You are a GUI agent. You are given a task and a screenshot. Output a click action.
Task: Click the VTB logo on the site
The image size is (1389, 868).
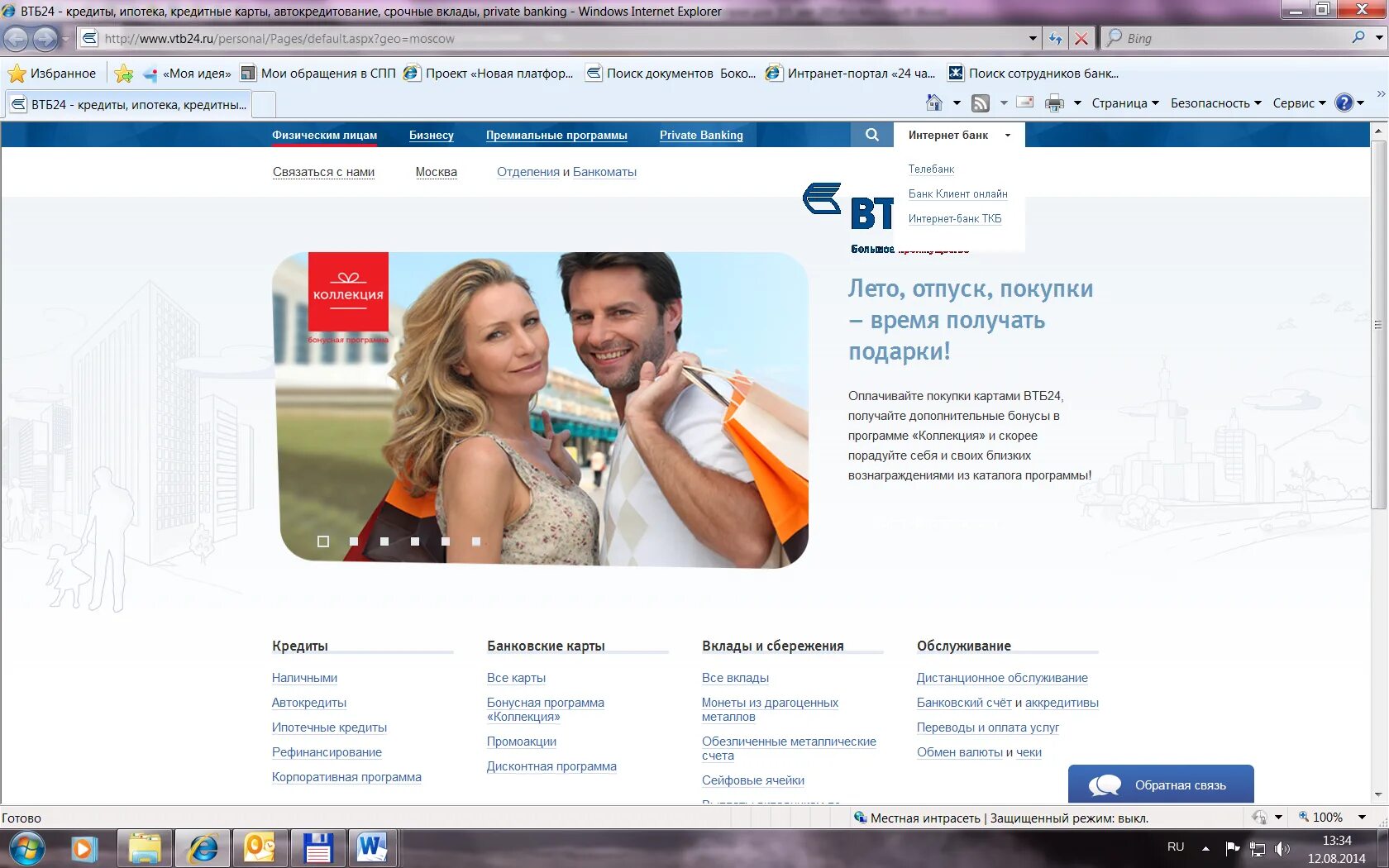[x=847, y=207]
